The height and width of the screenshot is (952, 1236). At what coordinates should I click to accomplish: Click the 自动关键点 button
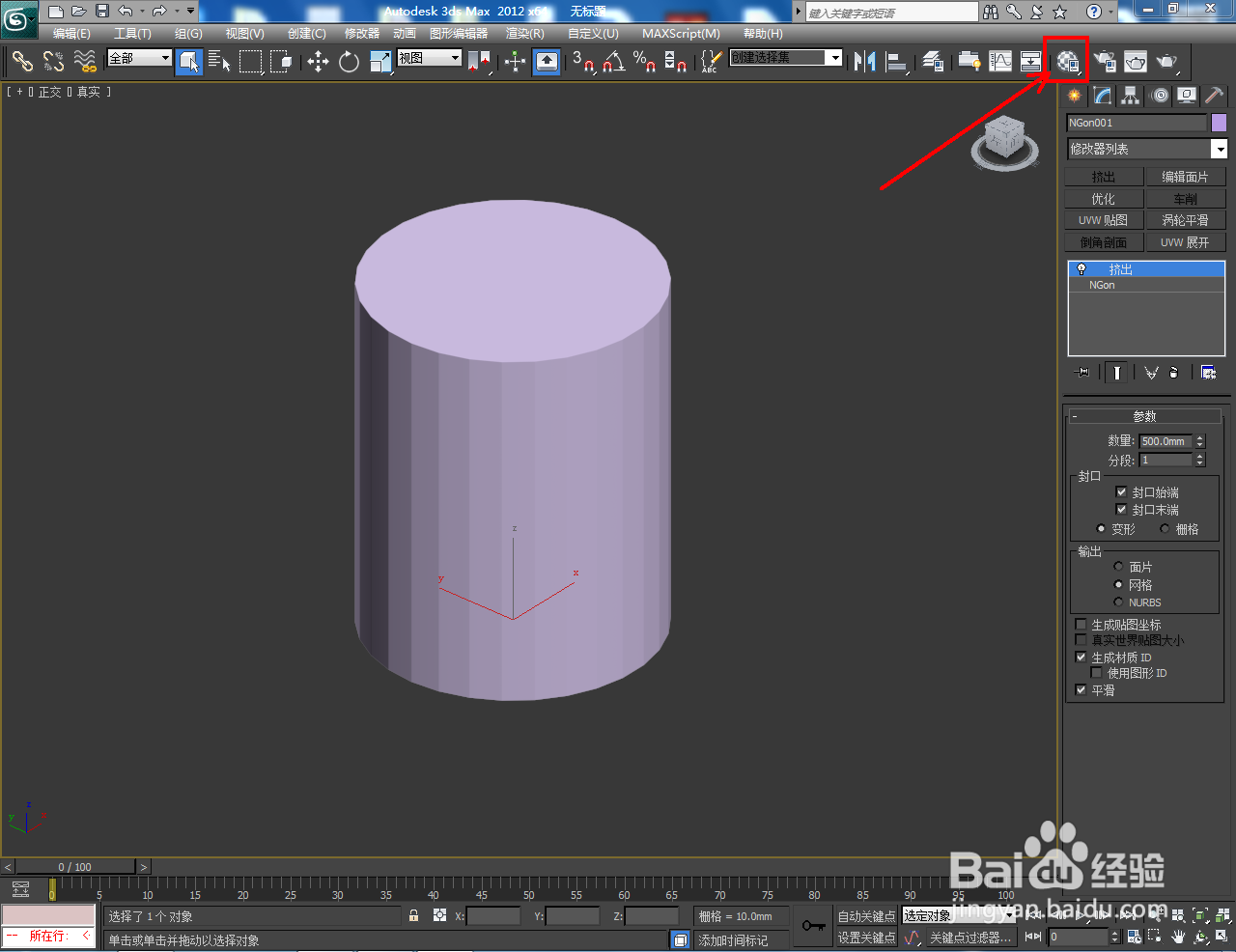[x=866, y=916]
